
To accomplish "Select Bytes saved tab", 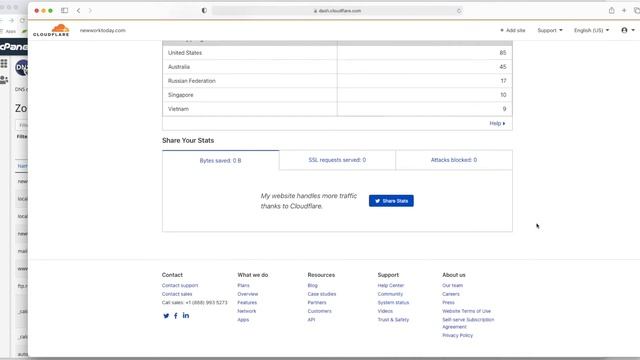I will point(220,160).
